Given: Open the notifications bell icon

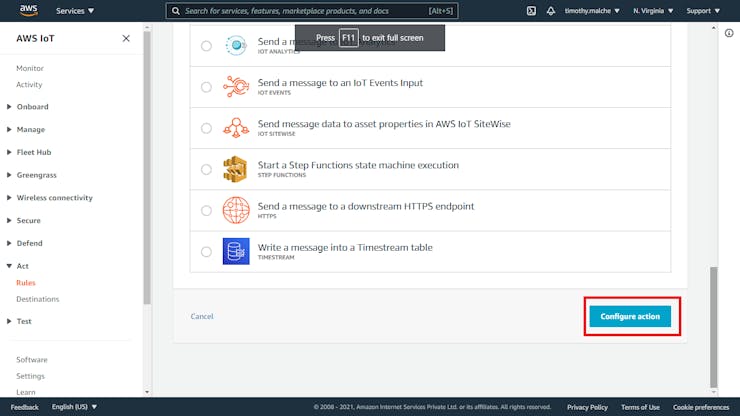Looking at the screenshot, I should tap(550, 10).
